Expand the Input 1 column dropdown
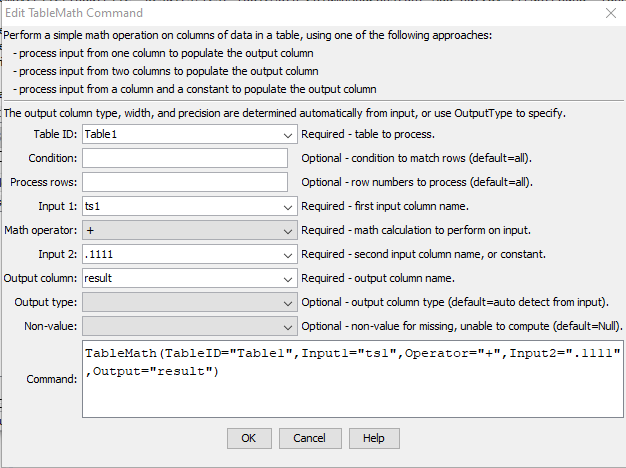This screenshot has width=626, height=468. click(x=287, y=206)
